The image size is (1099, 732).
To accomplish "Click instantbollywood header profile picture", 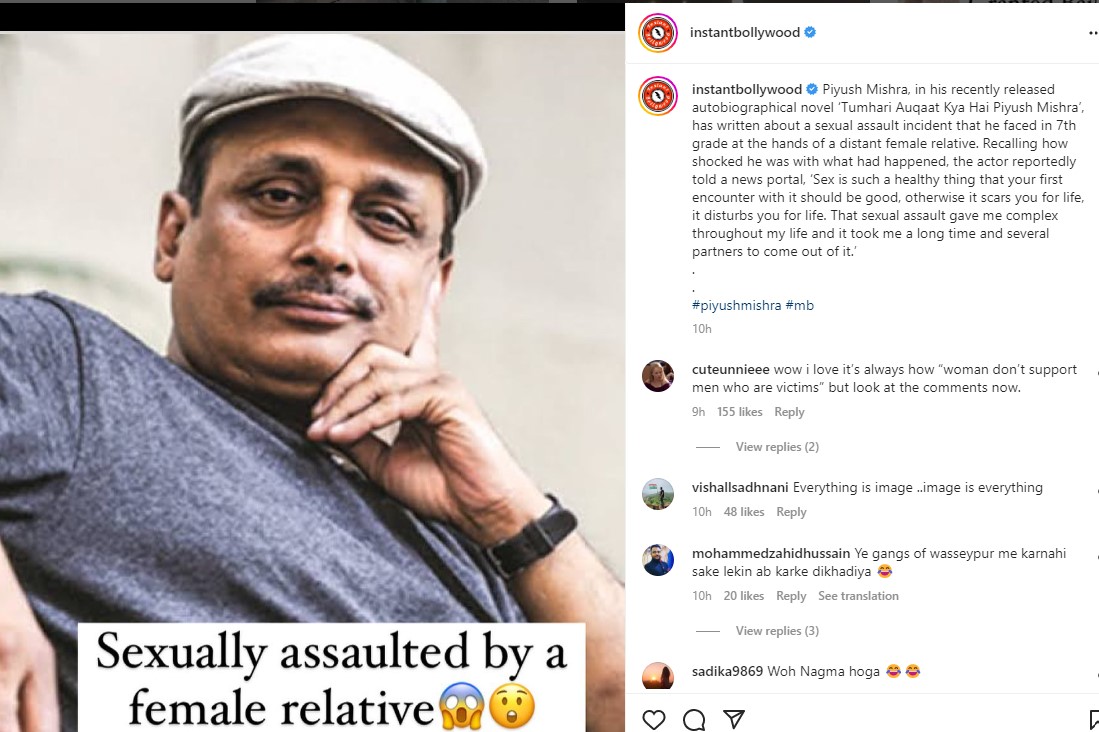I will (x=658, y=32).
